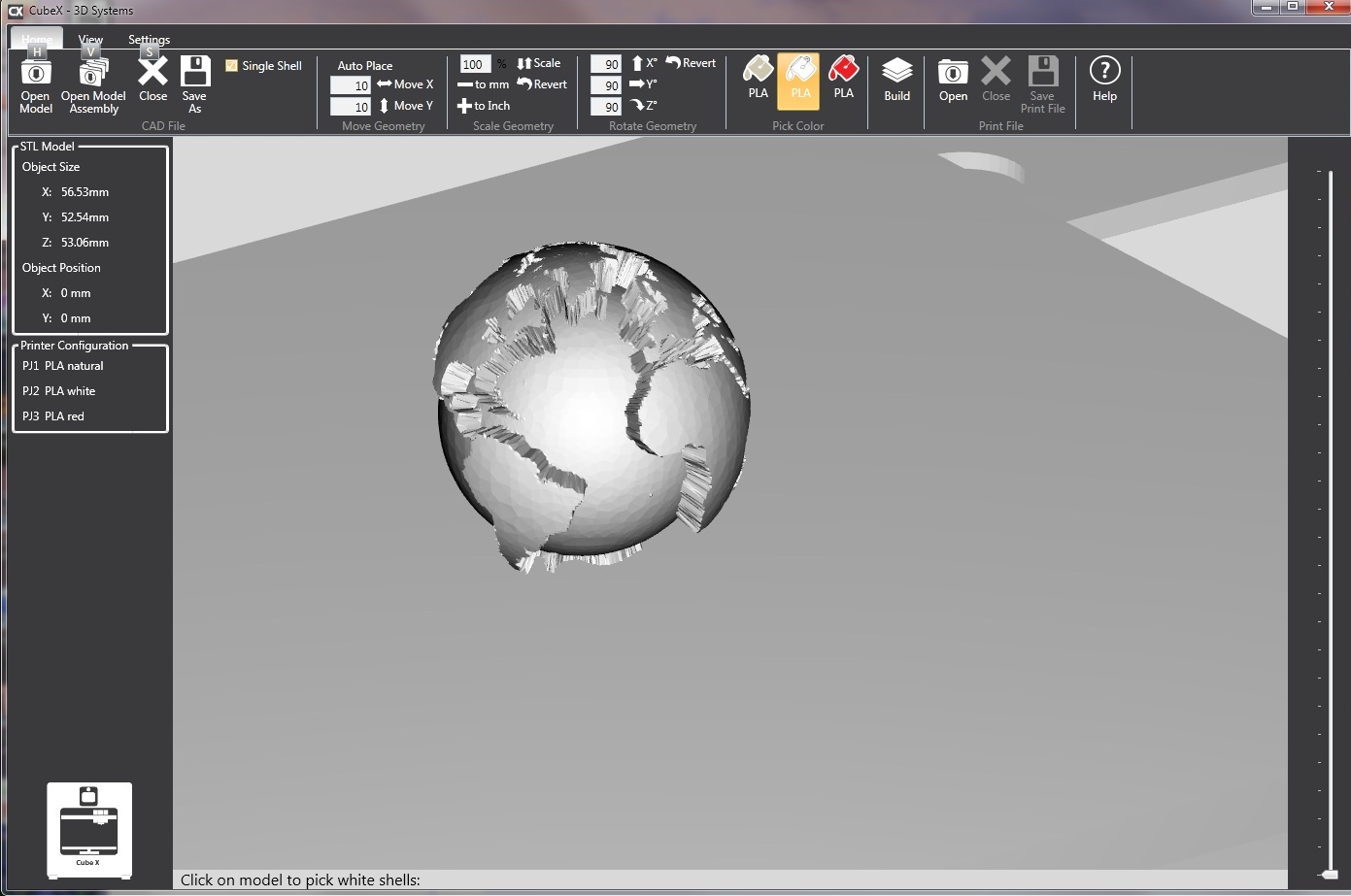Focus the X rotation angle field

tap(606, 64)
